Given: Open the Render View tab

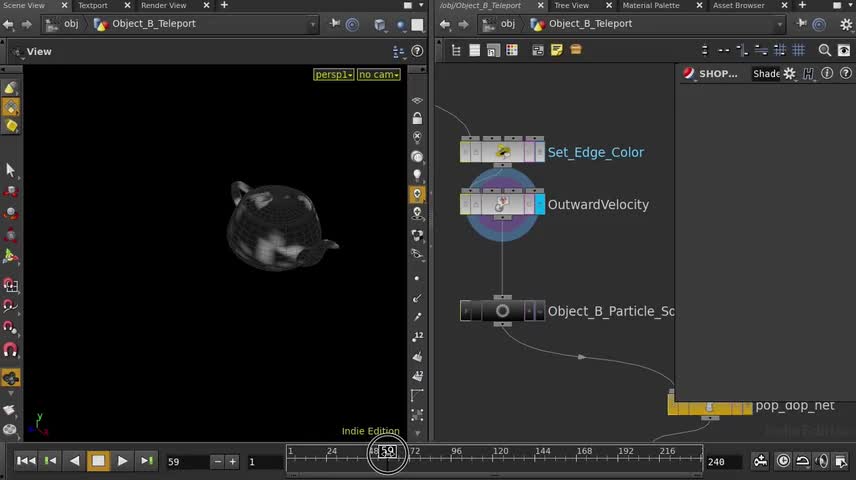Looking at the screenshot, I should click(x=164, y=5).
